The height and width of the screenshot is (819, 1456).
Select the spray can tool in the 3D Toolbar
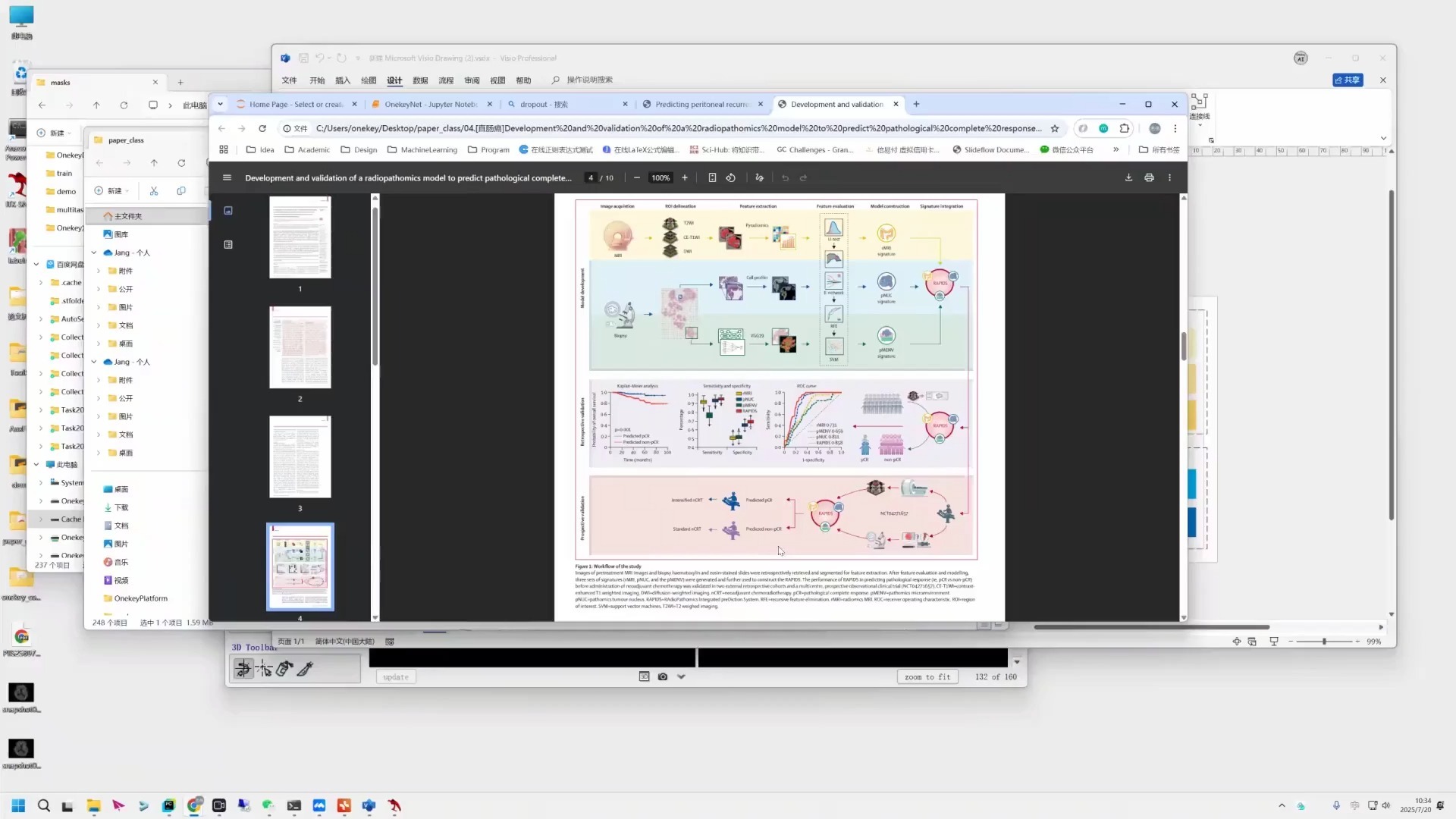pyautogui.click(x=284, y=668)
